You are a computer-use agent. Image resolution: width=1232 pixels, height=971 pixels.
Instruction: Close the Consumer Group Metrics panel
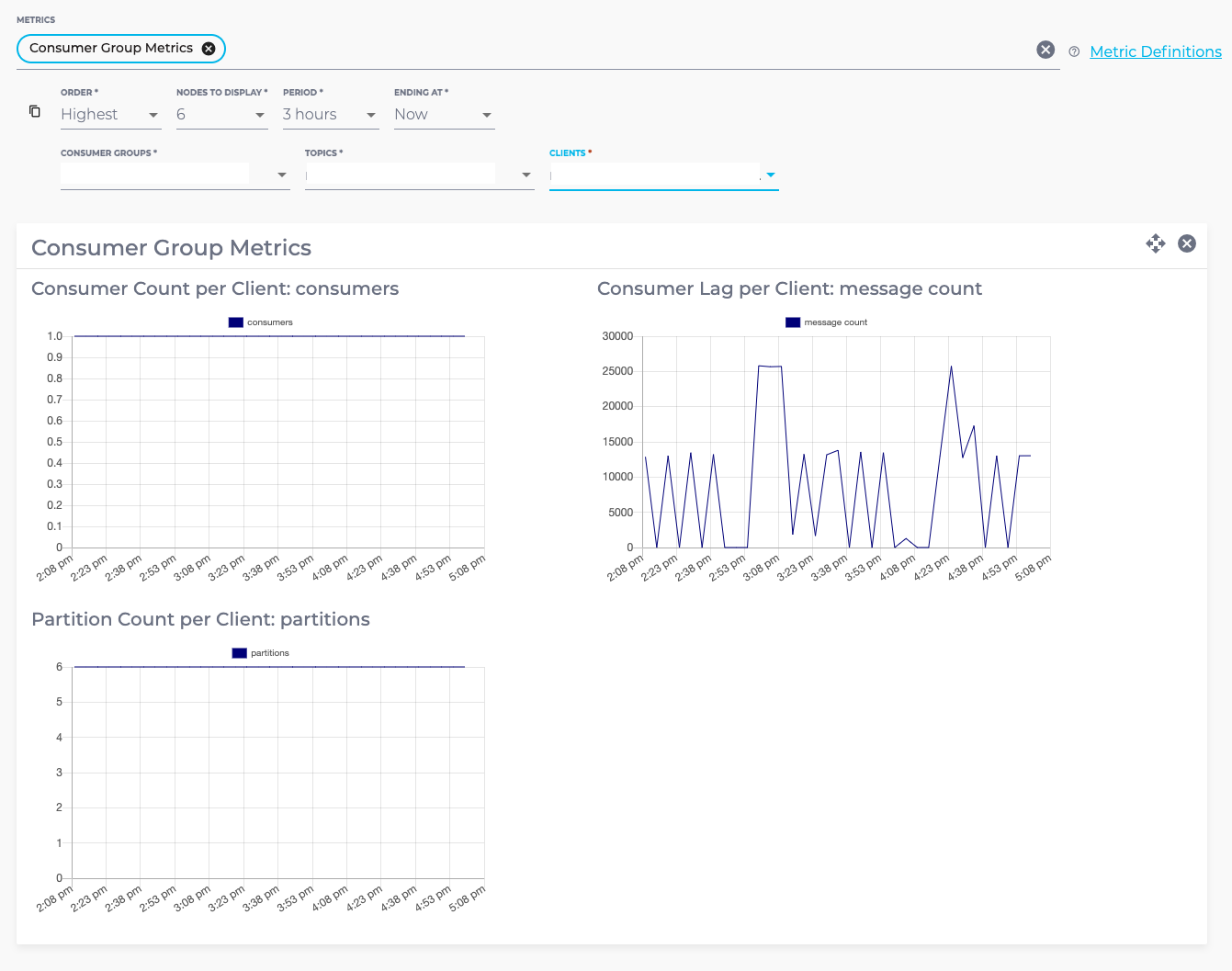(1187, 243)
